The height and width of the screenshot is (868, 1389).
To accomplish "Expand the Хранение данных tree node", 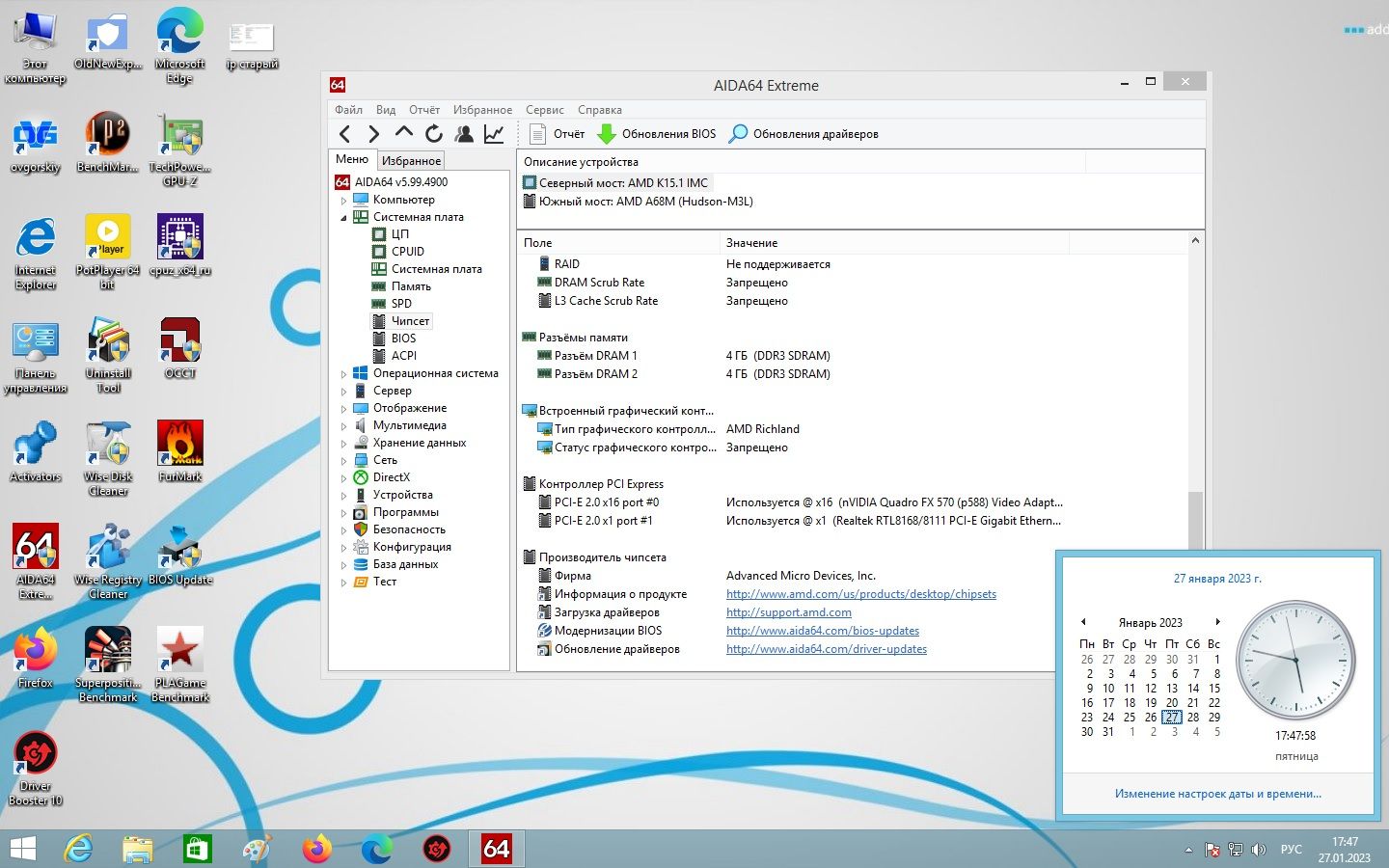I will coord(343,444).
